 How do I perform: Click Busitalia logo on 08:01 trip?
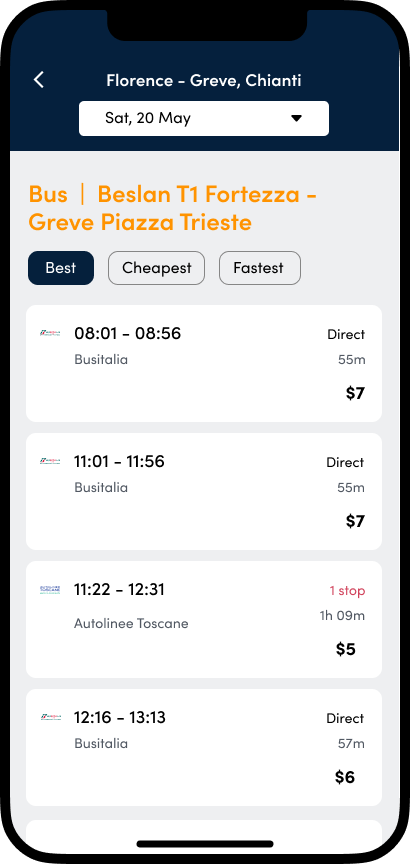tap(50, 333)
